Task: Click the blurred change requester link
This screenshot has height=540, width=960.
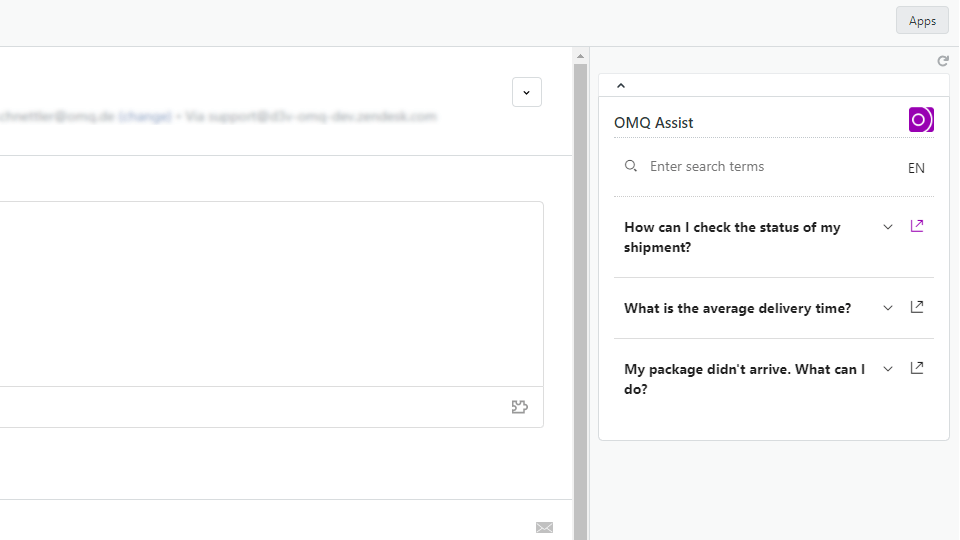Action: pyautogui.click(x=145, y=116)
